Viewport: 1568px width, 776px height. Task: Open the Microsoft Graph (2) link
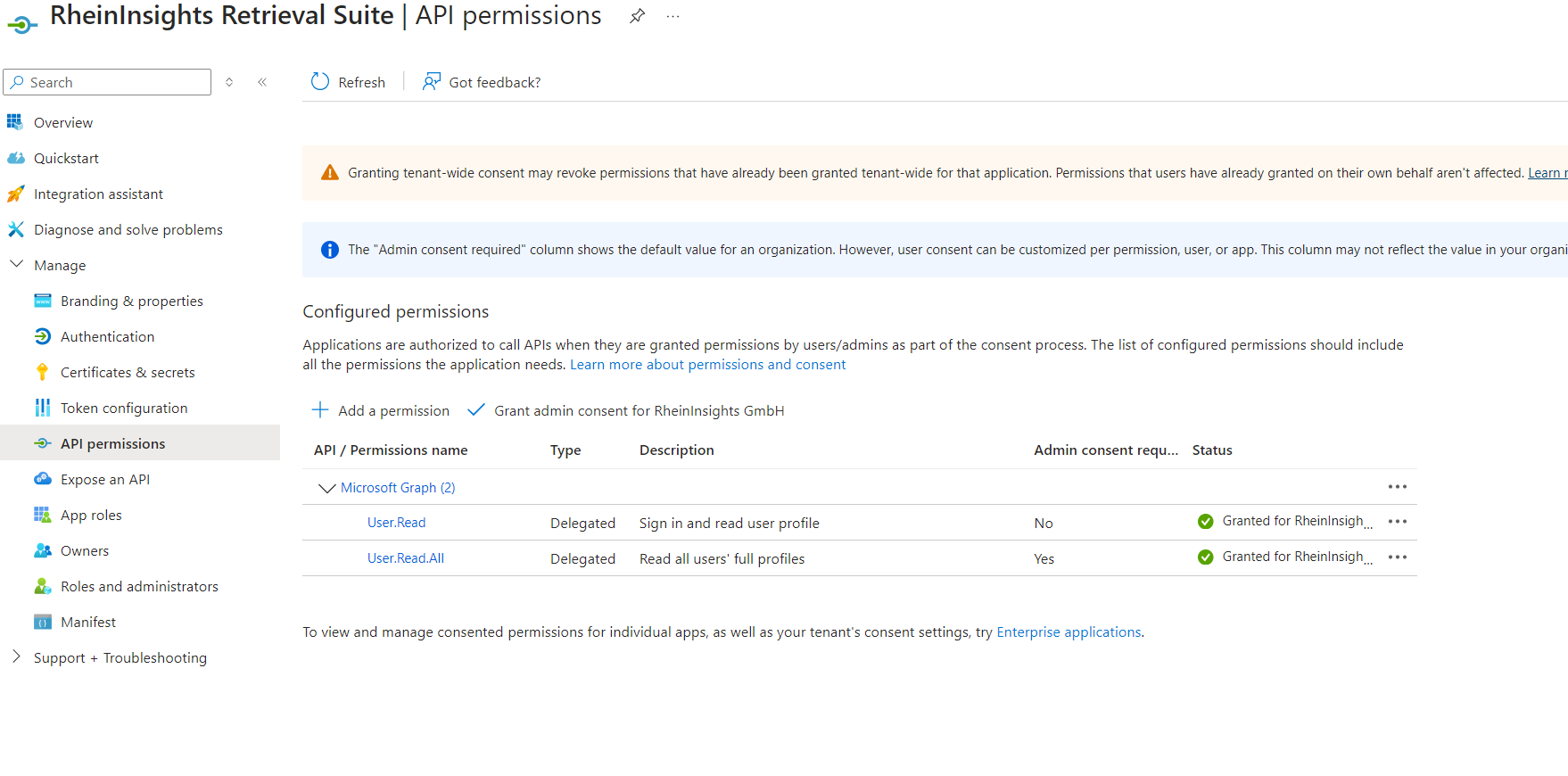(x=398, y=488)
